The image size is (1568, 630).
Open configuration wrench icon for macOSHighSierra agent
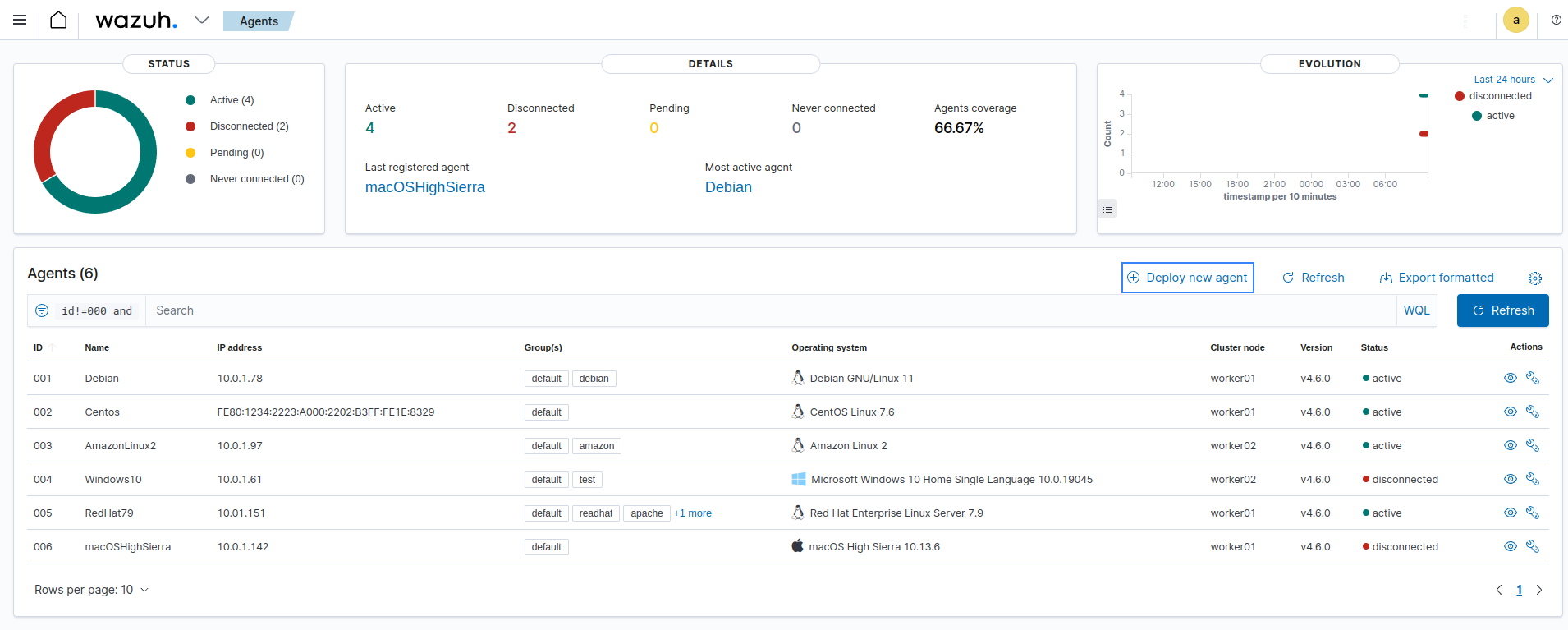(x=1532, y=546)
